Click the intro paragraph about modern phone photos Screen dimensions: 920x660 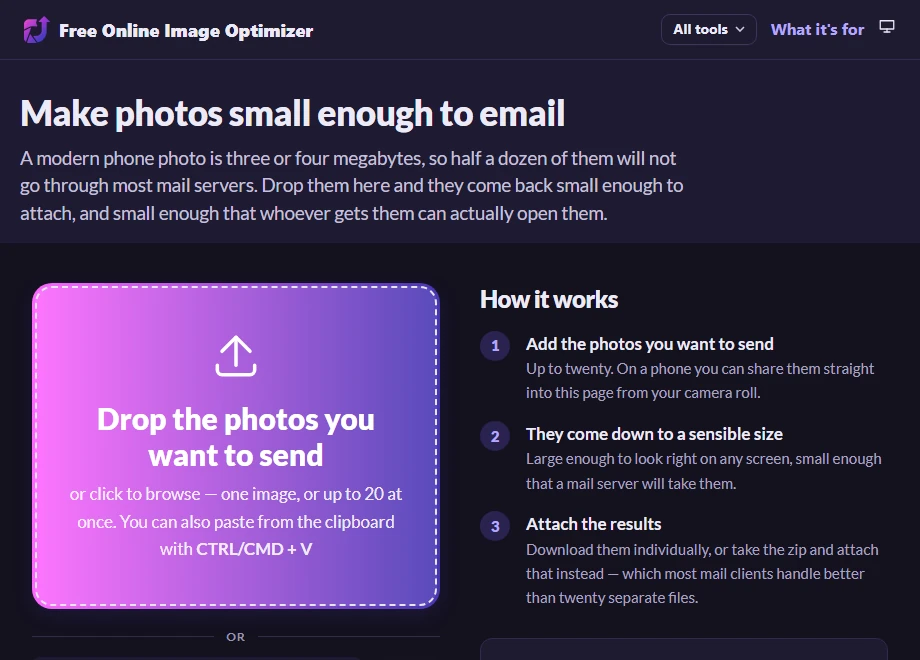[351, 186]
